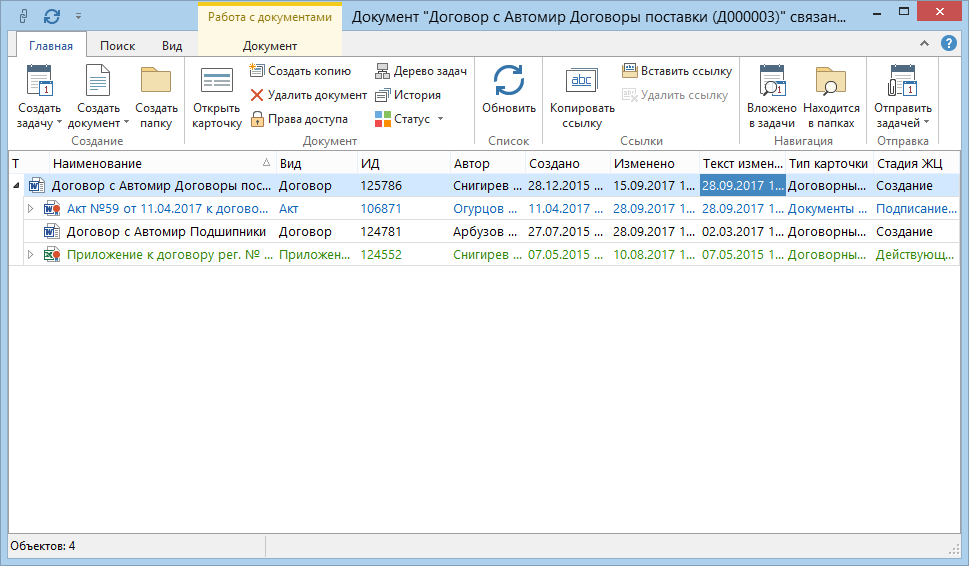This screenshot has height=566, width=969.
Task: Sort by the Стадия ЖЦ column header
Action: [916, 164]
